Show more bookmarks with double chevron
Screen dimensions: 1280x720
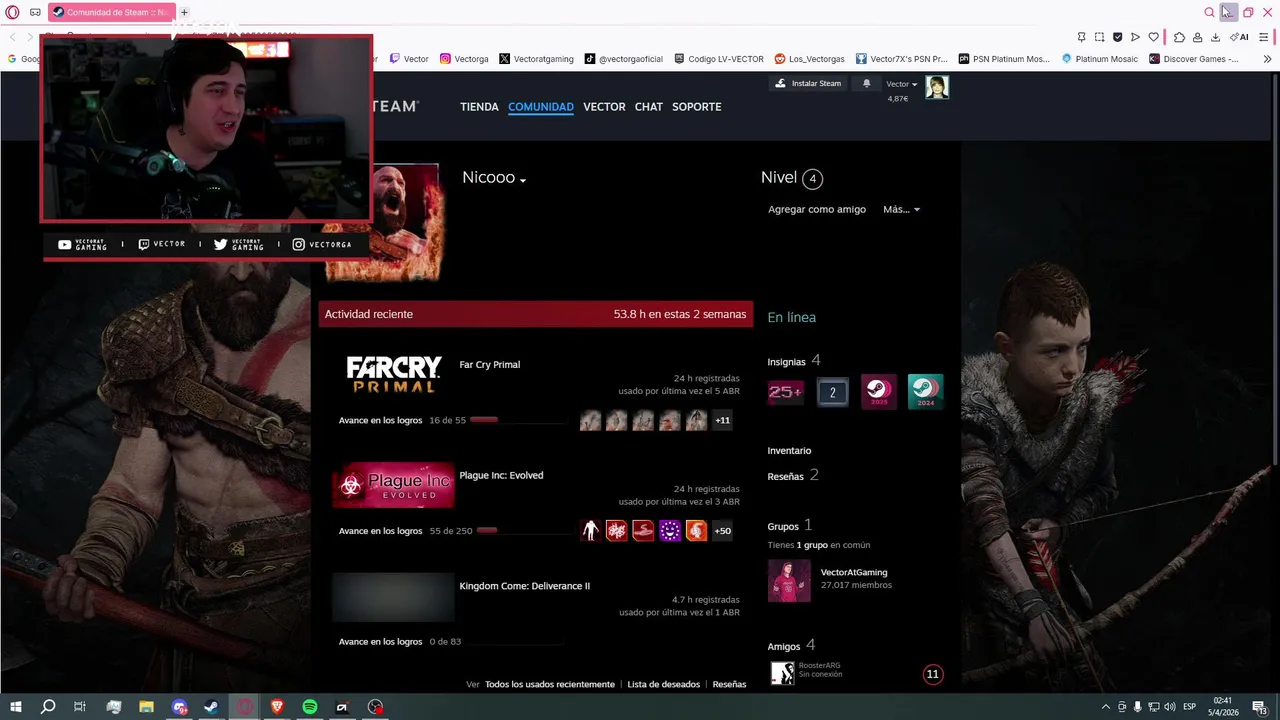click(1267, 59)
